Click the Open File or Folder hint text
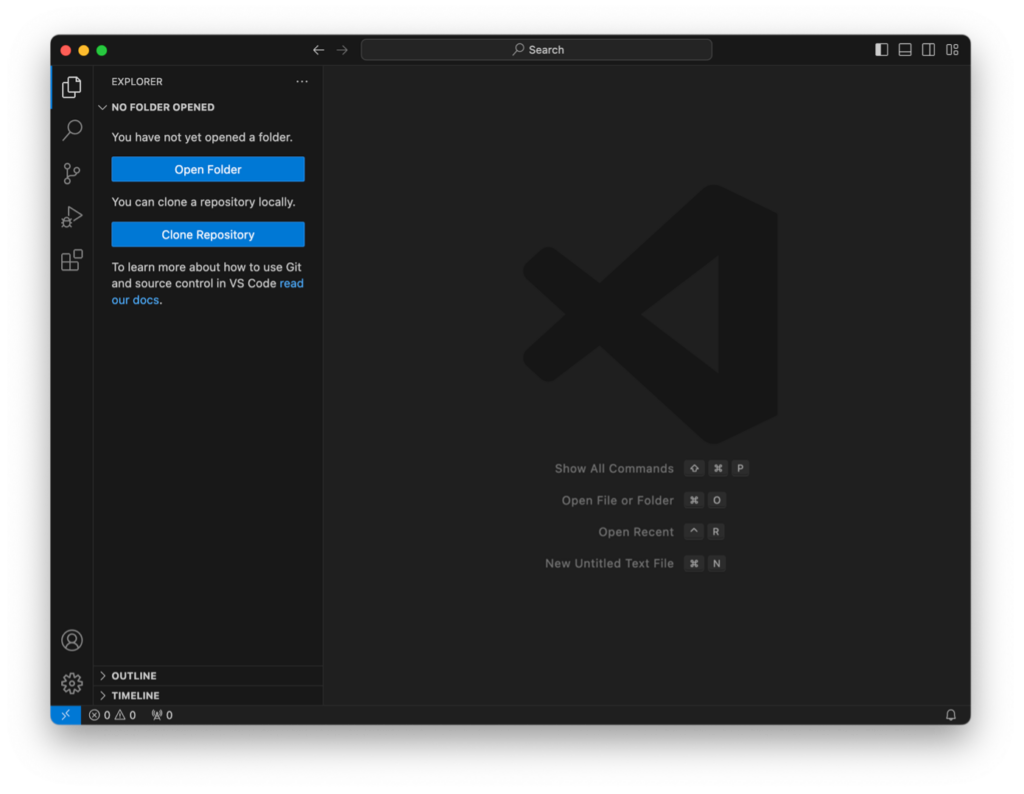This screenshot has width=1024, height=794. [x=618, y=500]
